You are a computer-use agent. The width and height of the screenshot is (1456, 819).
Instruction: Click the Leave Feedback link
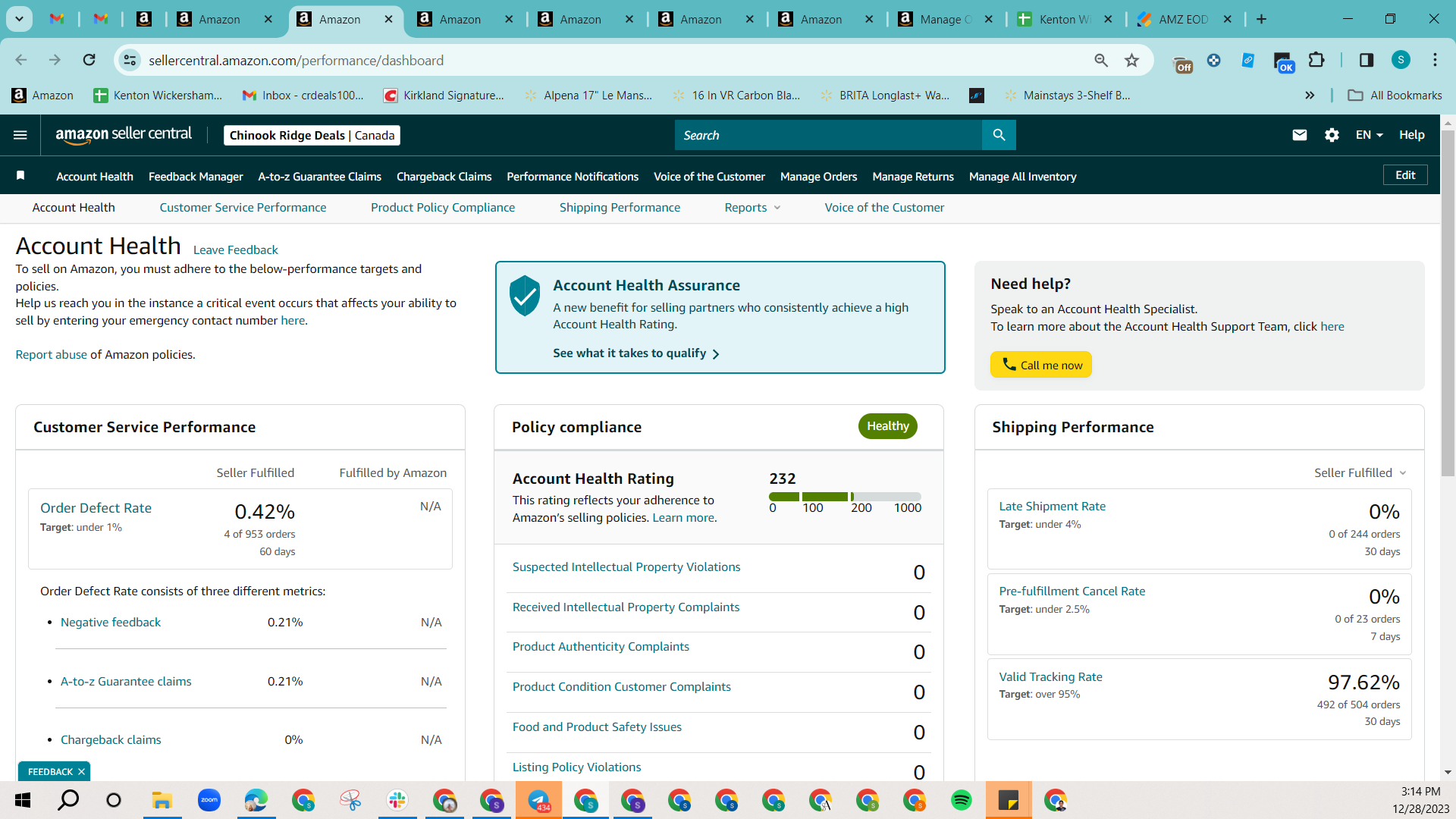click(236, 249)
